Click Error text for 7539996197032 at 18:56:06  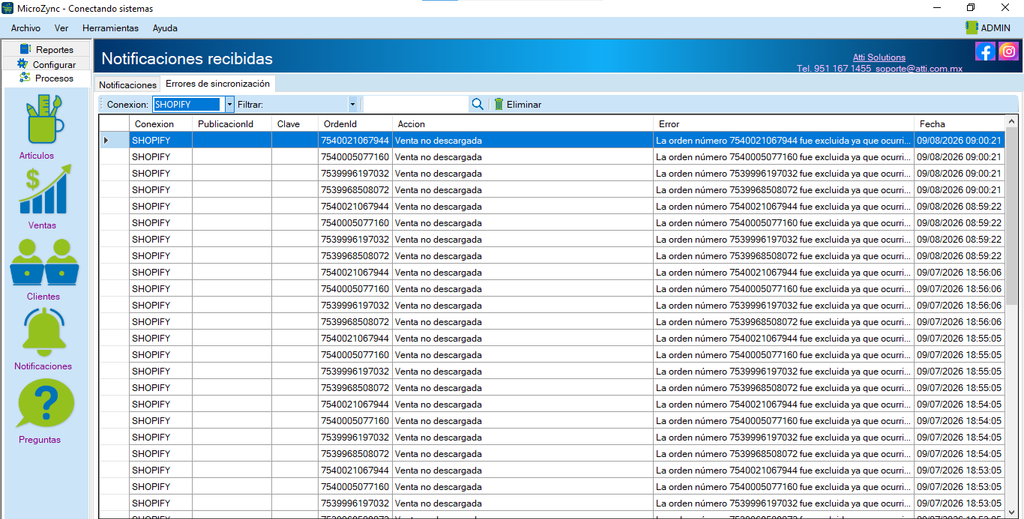[x=784, y=305]
